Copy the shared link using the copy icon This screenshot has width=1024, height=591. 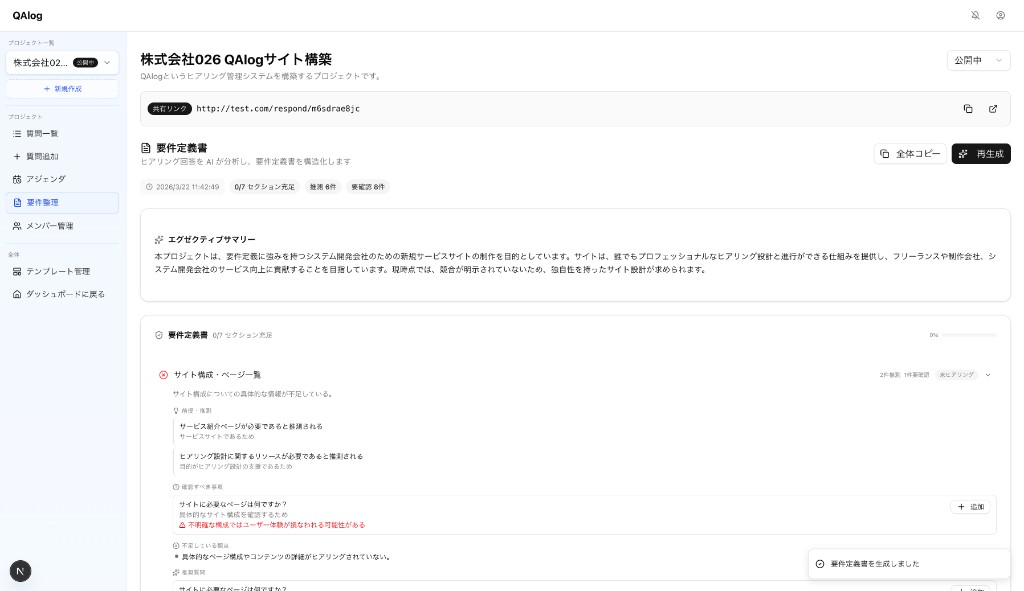click(966, 108)
